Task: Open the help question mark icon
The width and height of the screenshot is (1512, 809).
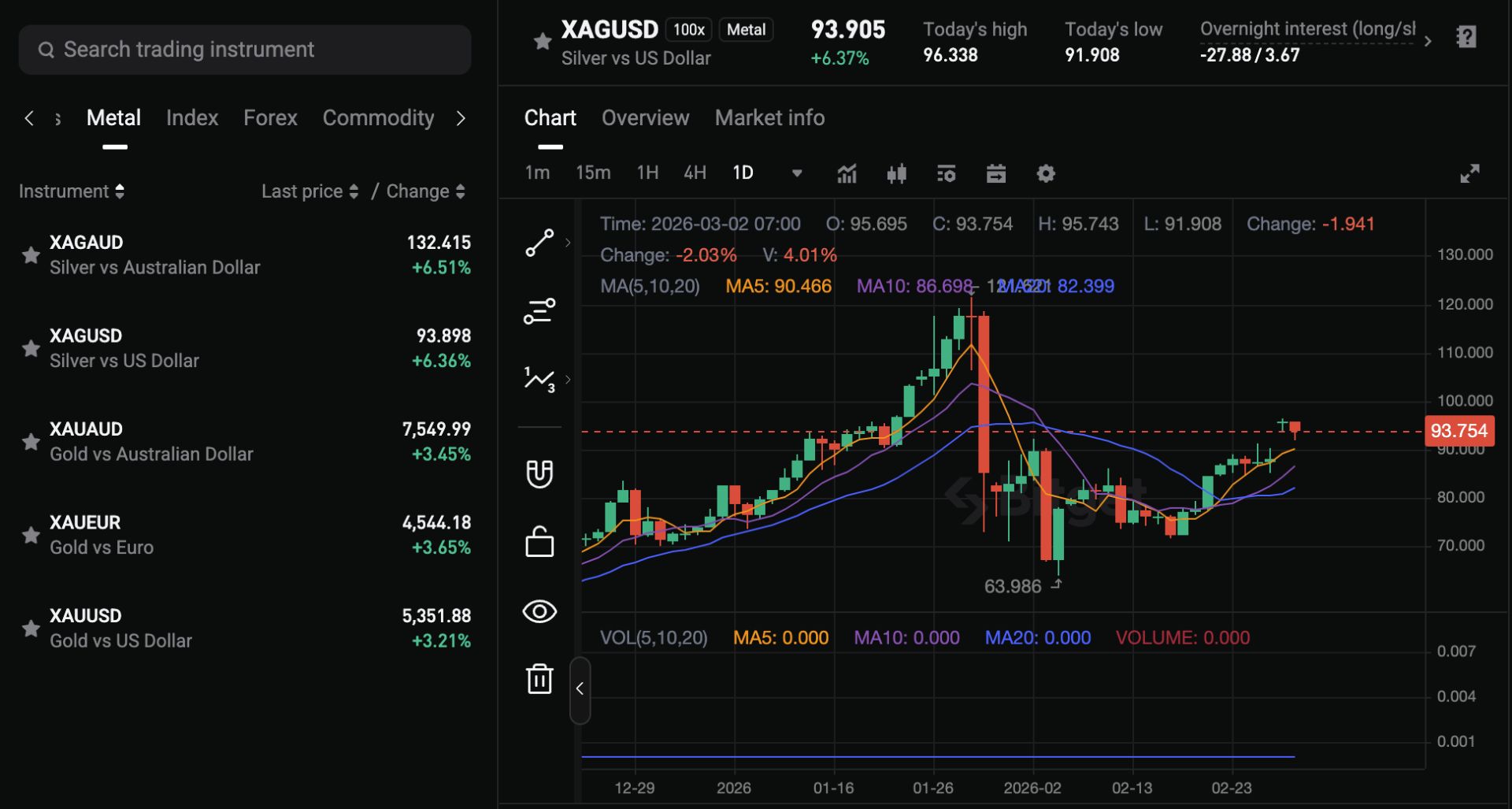Action: coord(1466,37)
